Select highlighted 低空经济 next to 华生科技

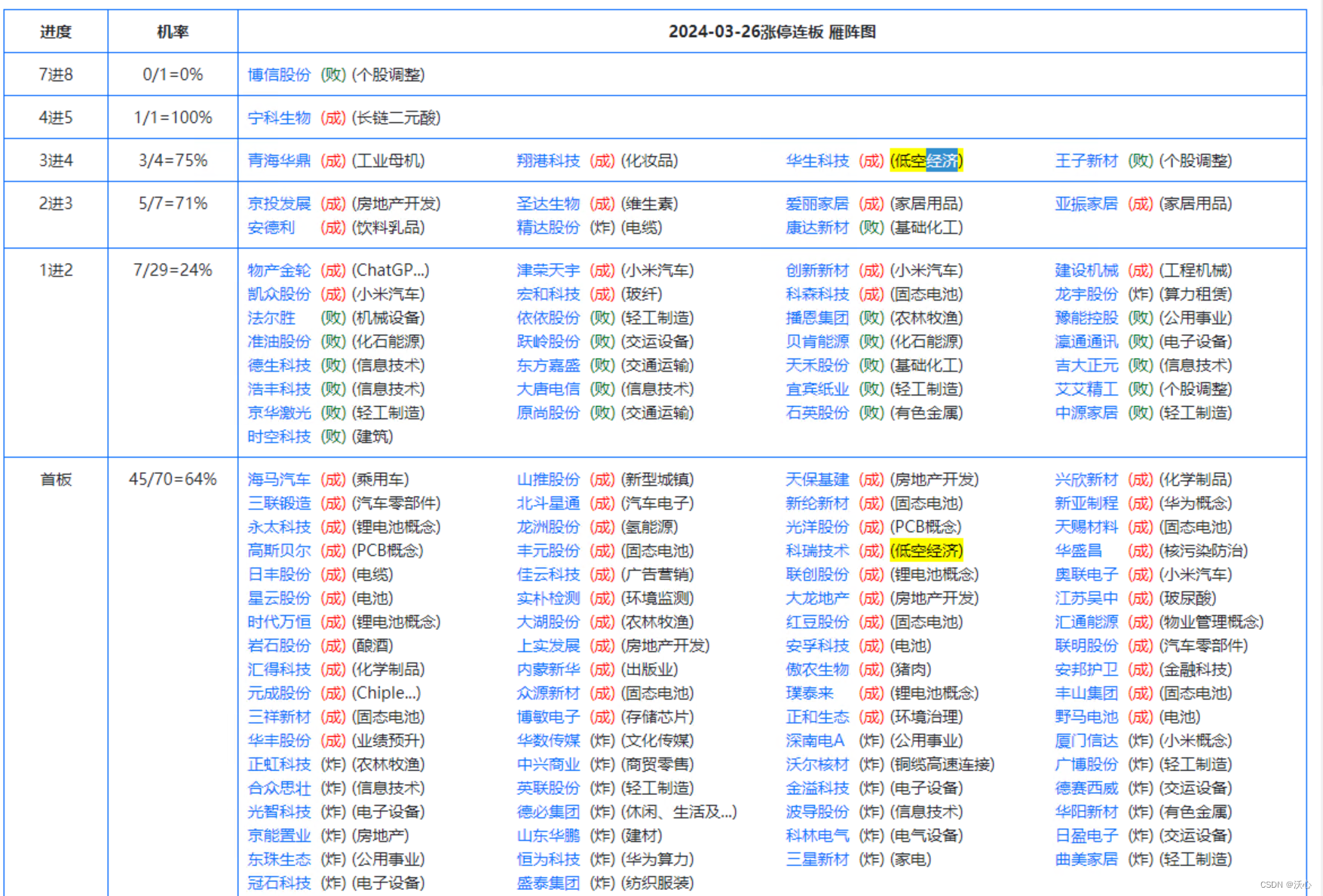(x=926, y=161)
